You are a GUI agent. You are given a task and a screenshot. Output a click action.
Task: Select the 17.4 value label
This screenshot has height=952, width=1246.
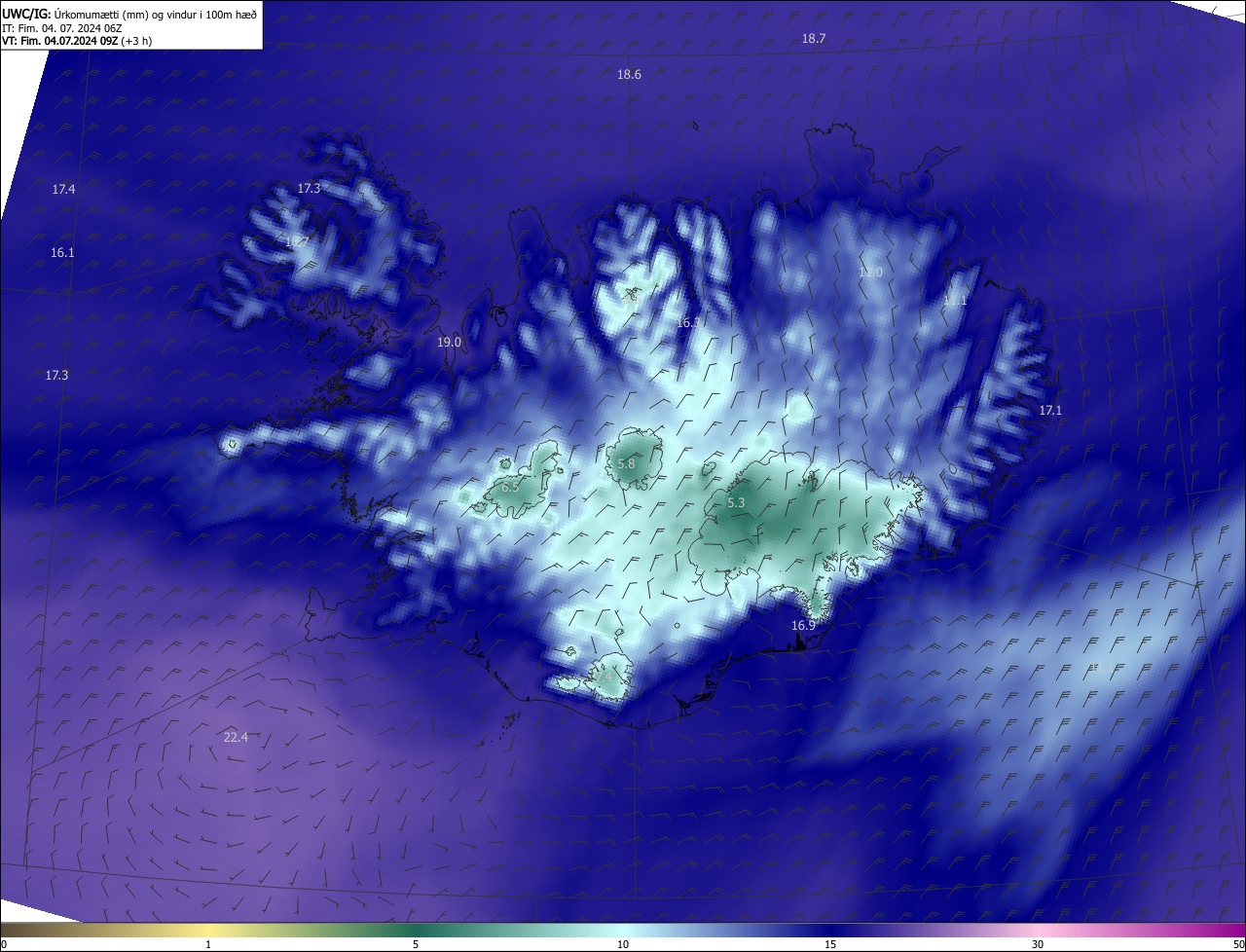[63, 189]
